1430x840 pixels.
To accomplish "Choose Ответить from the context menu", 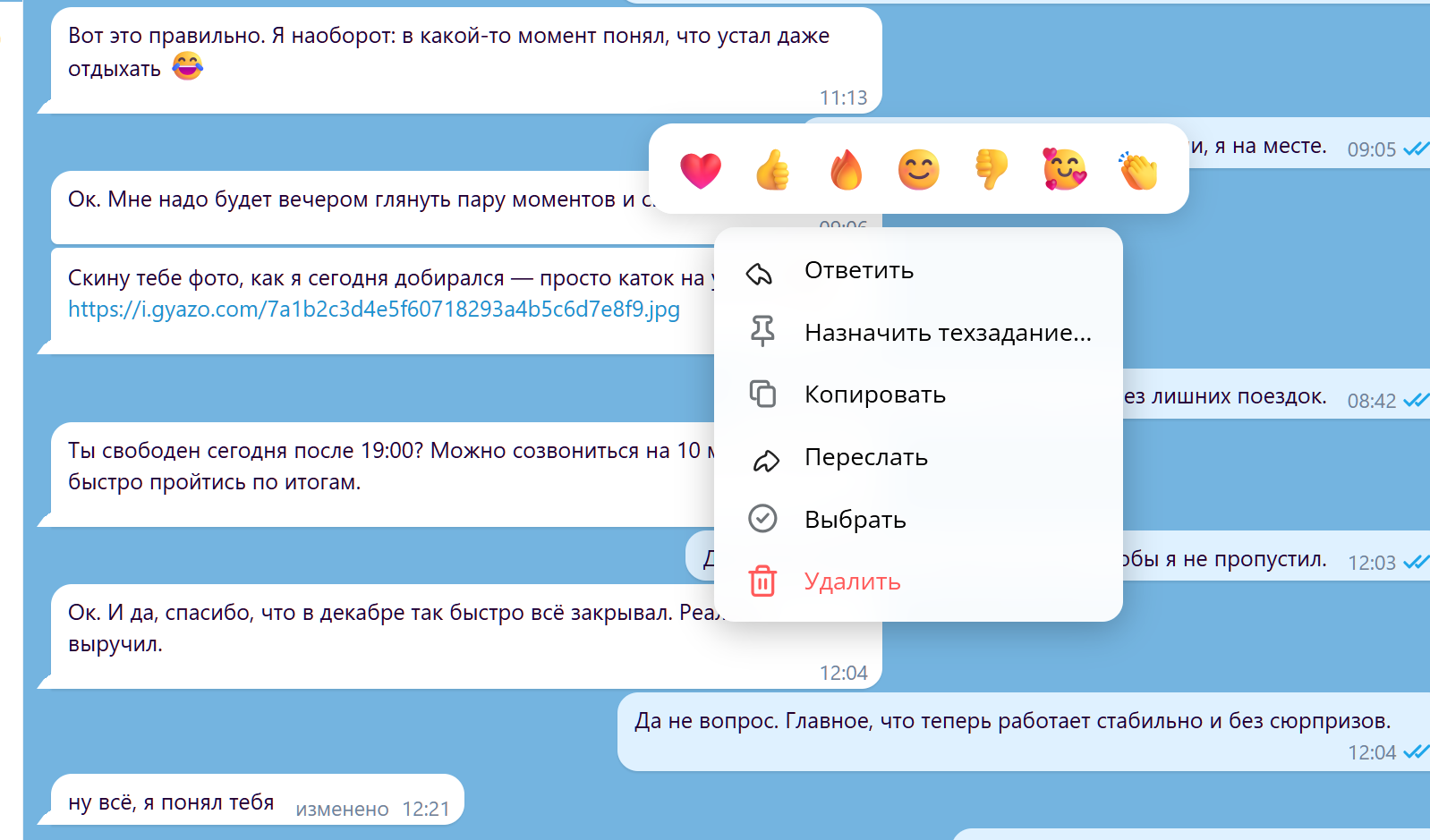I will pos(858,270).
